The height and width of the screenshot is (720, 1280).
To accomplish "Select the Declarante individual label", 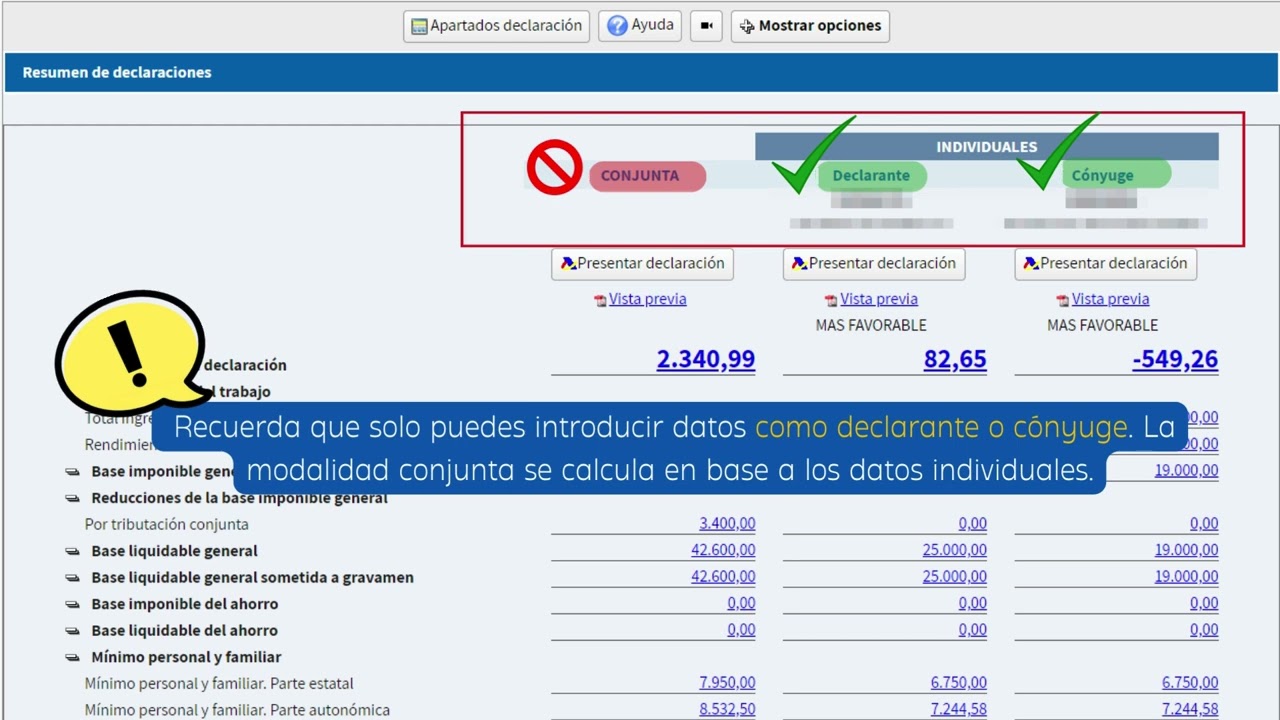I will click(871, 176).
